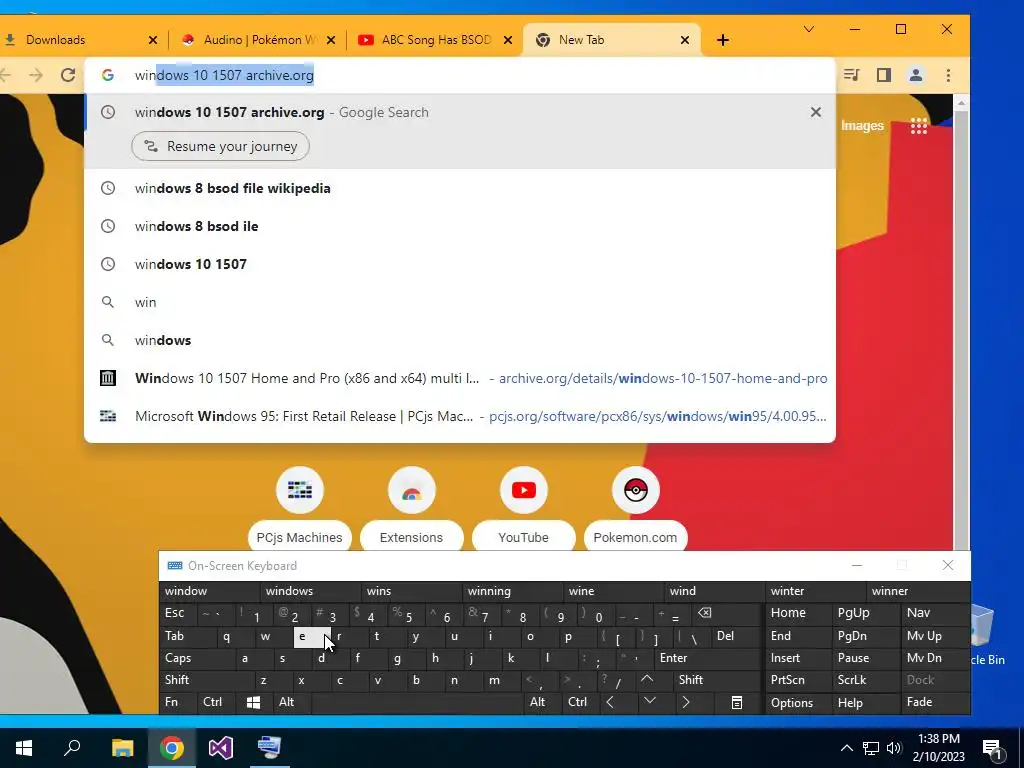
Task: Open archive.org Windows 10 1507 Home and Pro suggestion
Action: click(460, 378)
